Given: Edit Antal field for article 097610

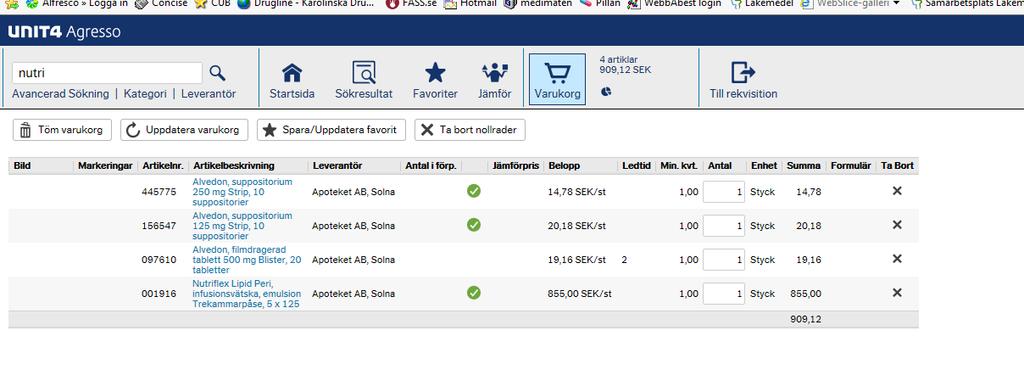Looking at the screenshot, I should pyautogui.click(x=724, y=260).
